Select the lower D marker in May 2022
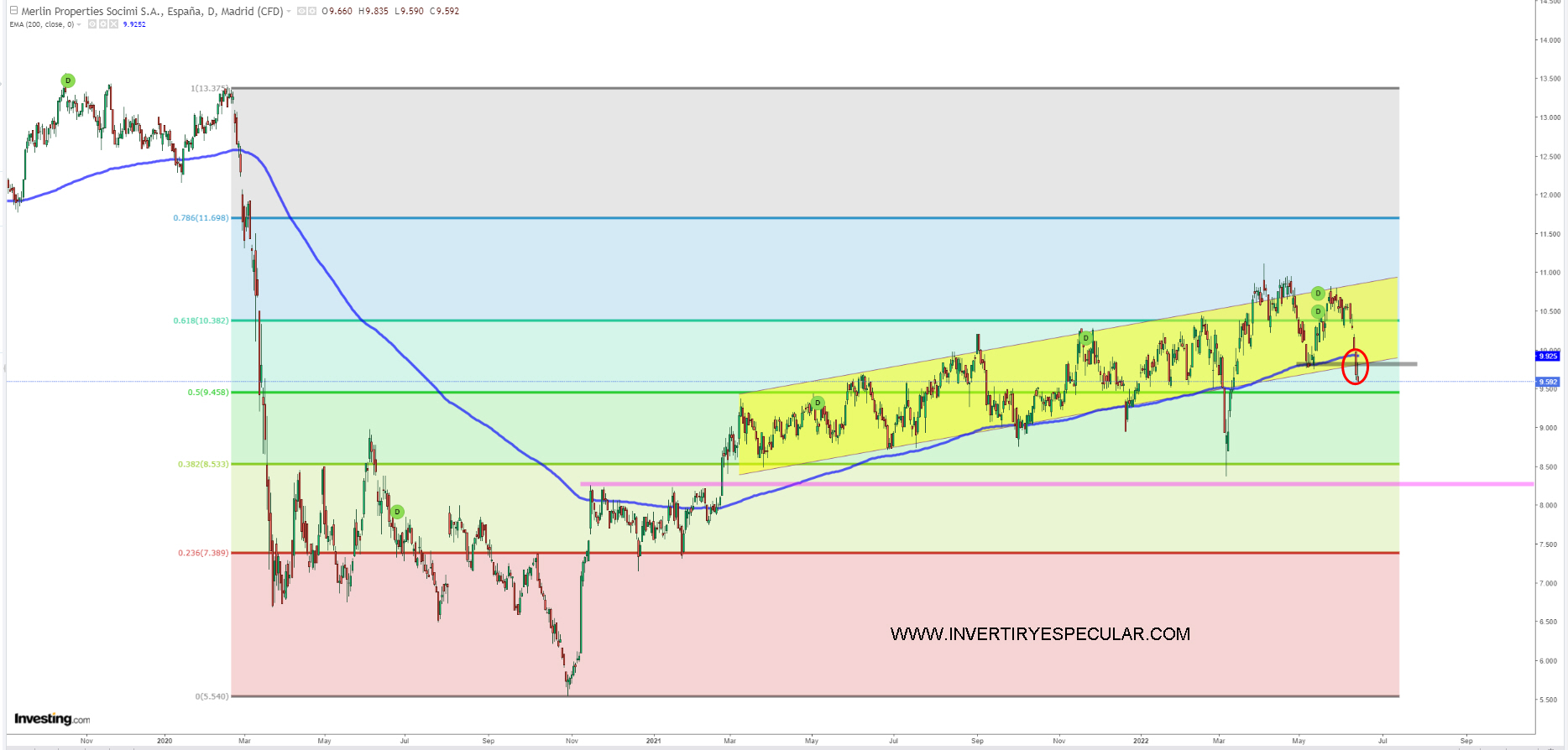This screenshot has height=750, width=1568. [x=1318, y=311]
